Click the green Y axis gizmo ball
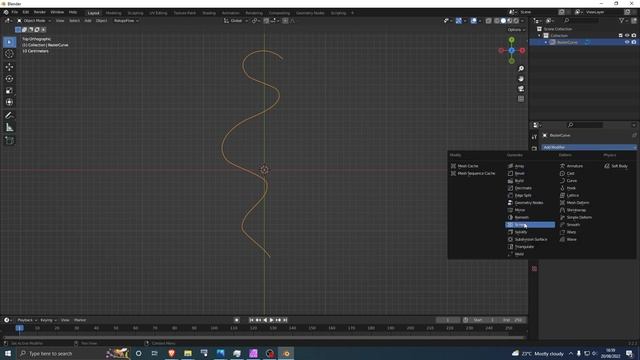The height and width of the screenshot is (360, 640). [511, 40]
